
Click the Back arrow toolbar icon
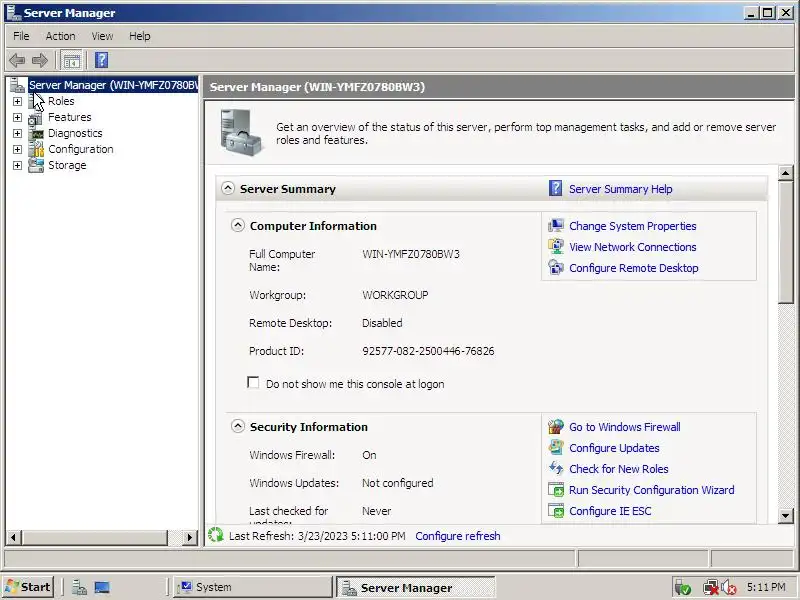click(x=17, y=60)
